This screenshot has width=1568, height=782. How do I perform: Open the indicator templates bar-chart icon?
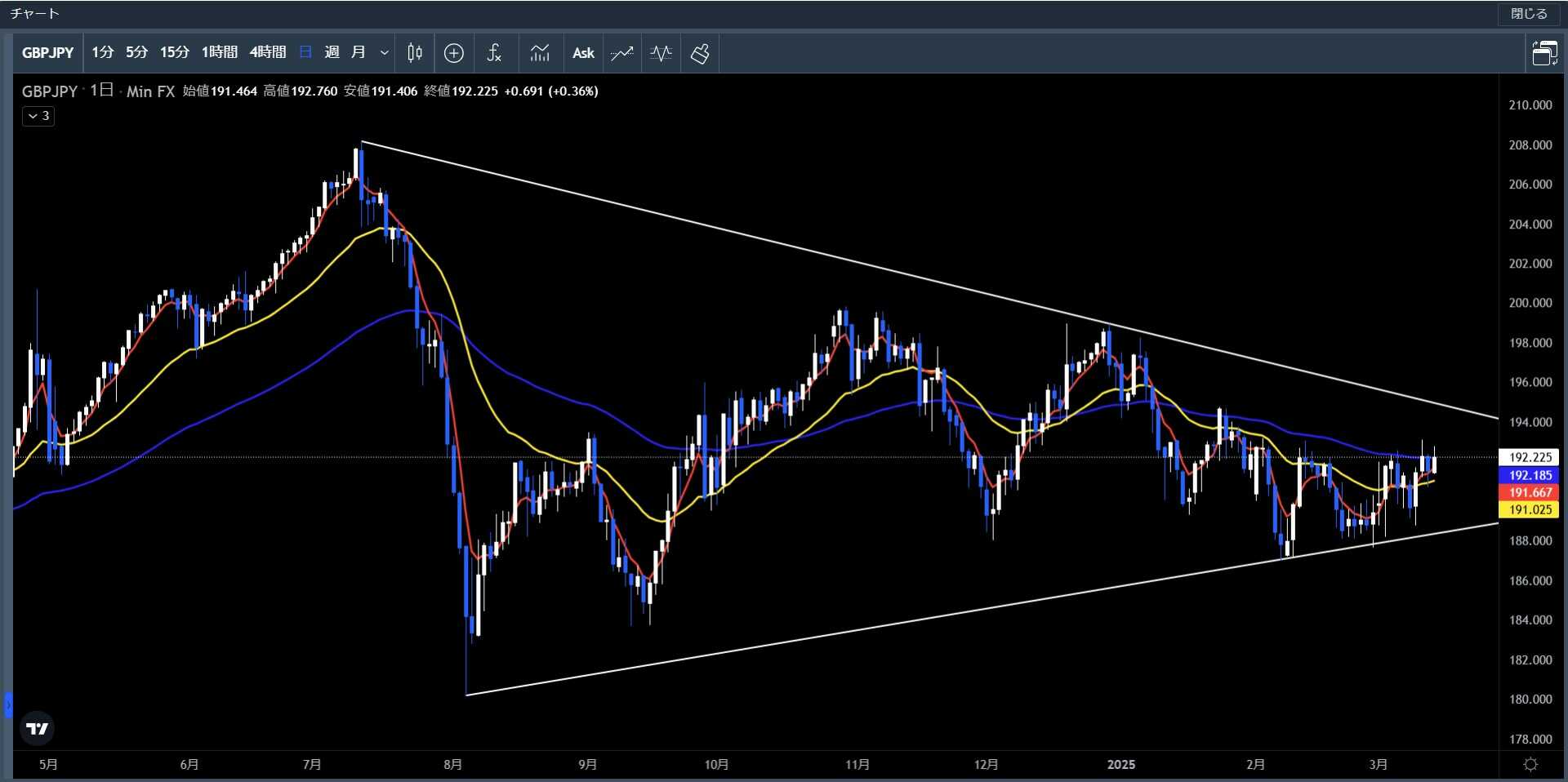click(540, 53)
